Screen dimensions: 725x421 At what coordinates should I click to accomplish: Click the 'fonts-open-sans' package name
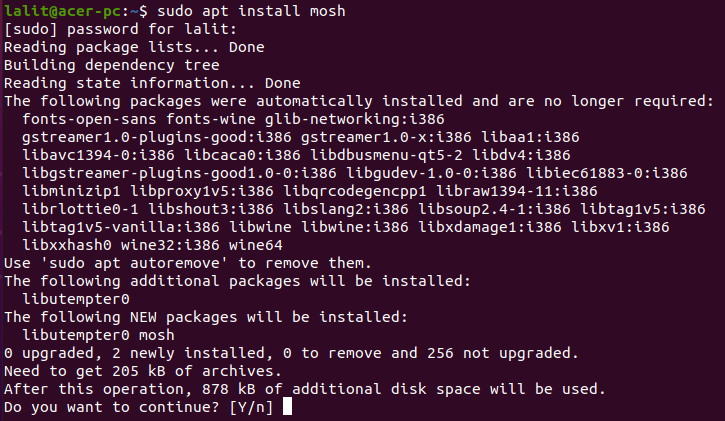click(x=83, y=119)
